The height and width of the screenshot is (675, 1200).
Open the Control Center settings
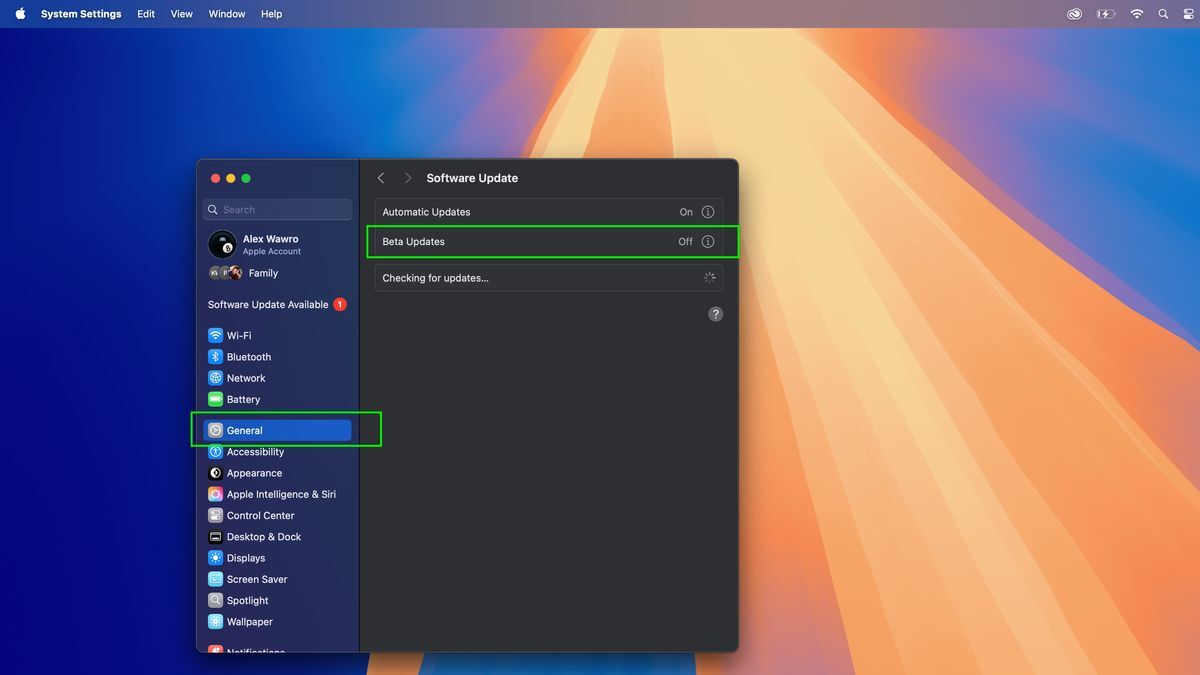pyautogui.click(x=260, y=516)
